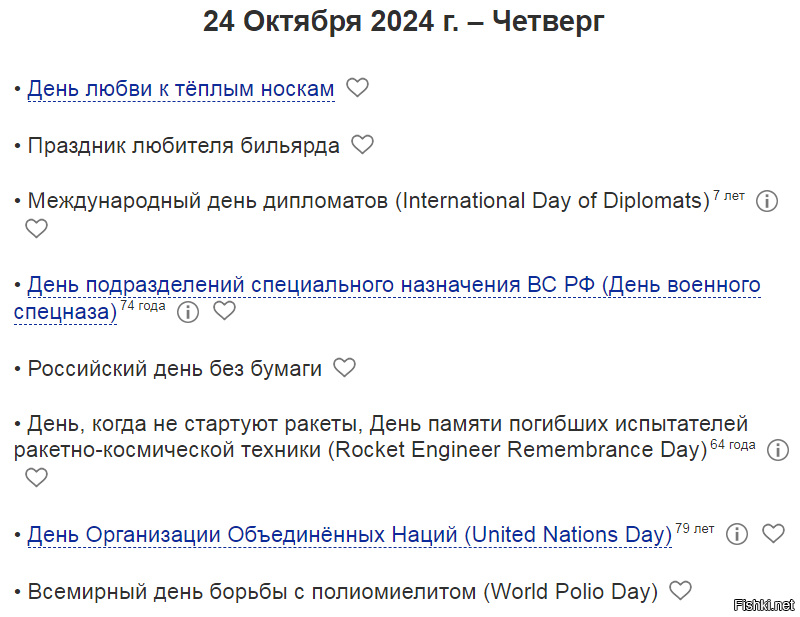
Task: Show info for День военного спецназа
Action: [x=188, y=311]
